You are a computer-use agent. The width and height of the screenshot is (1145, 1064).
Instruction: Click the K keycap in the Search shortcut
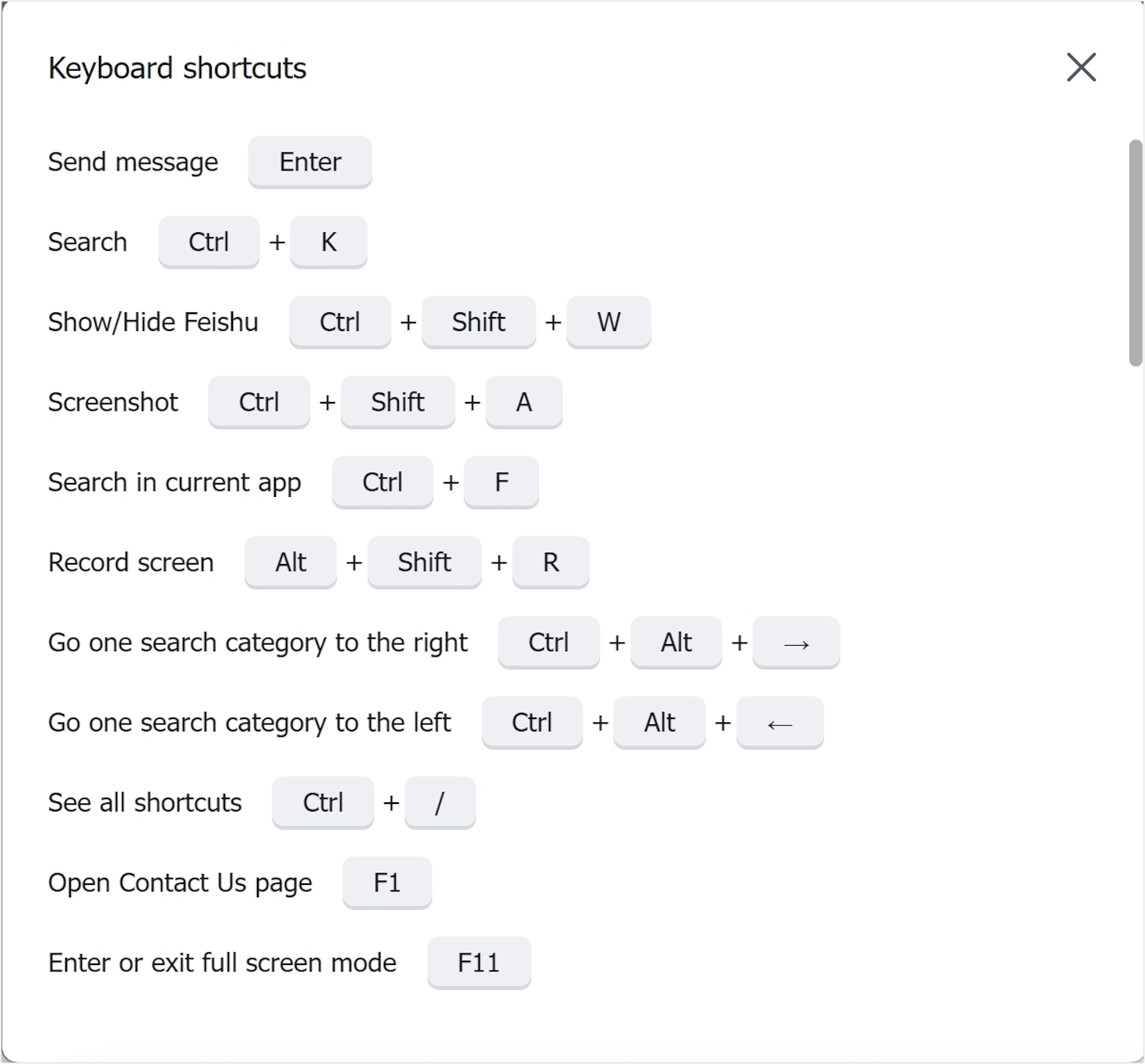pos(328,242)
